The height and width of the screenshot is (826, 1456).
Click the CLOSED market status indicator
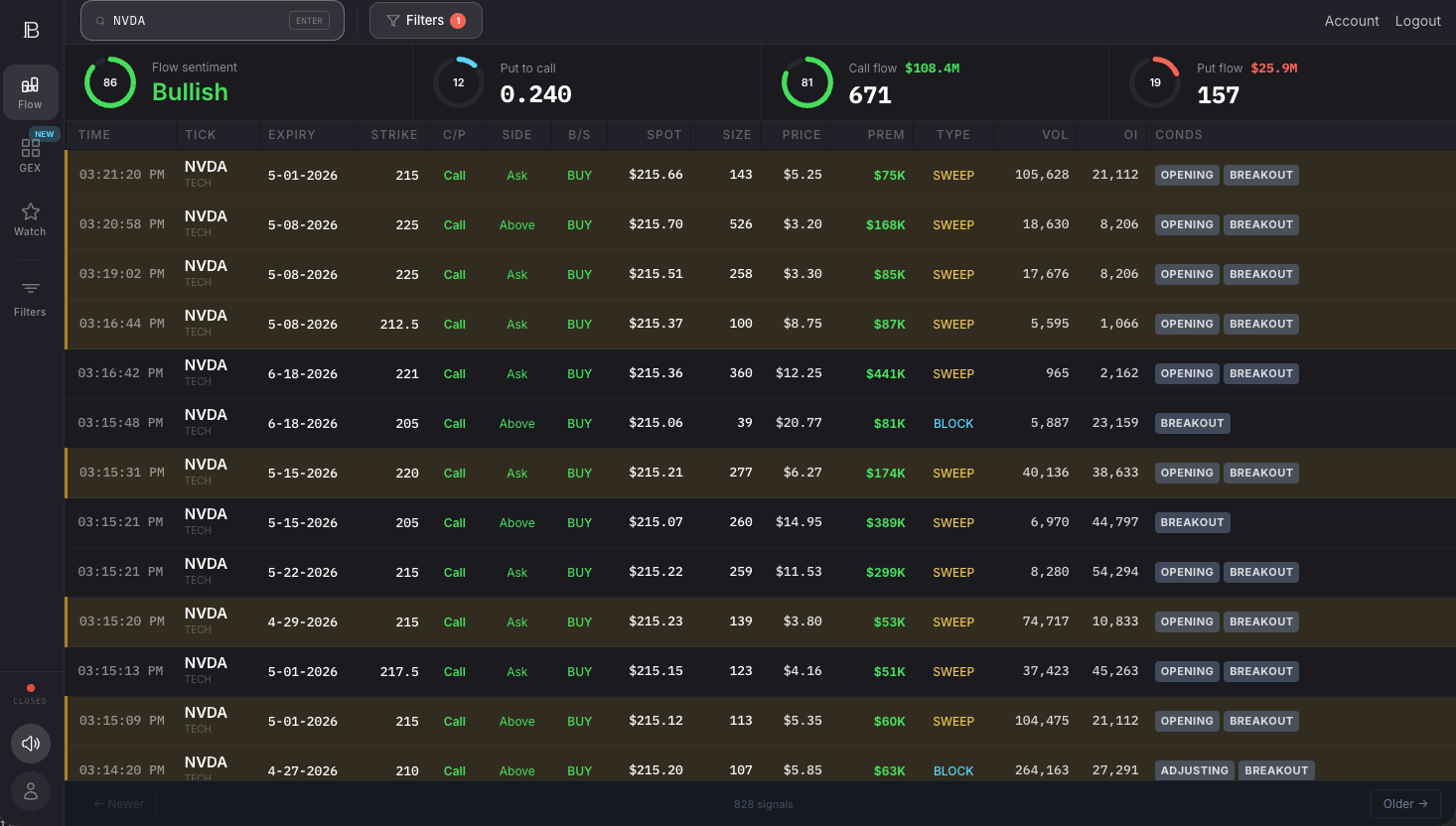pyautogui.click(x=31, y=694)
